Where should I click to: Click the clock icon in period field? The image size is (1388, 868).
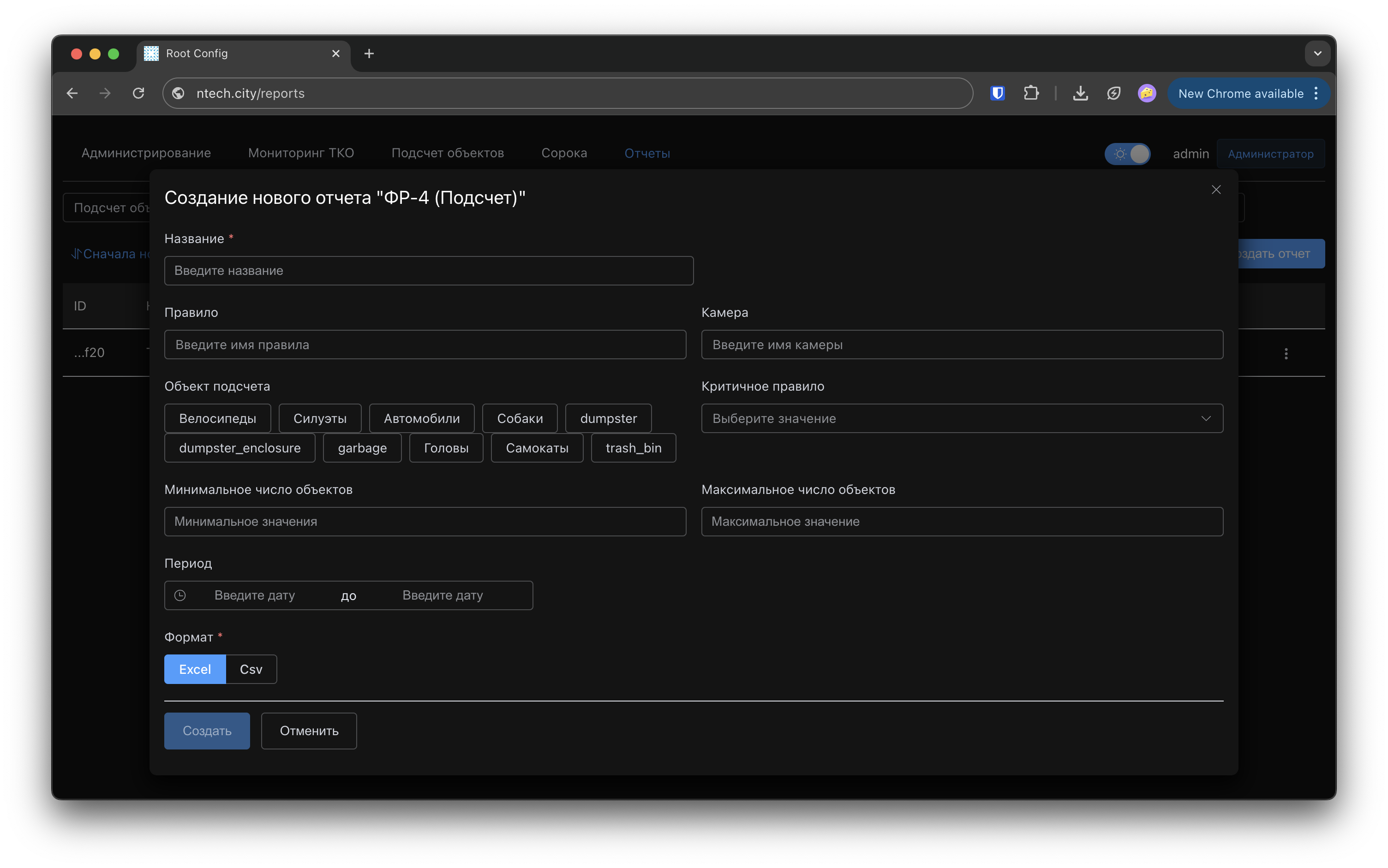pyautogui.click(x=180, y=595)
